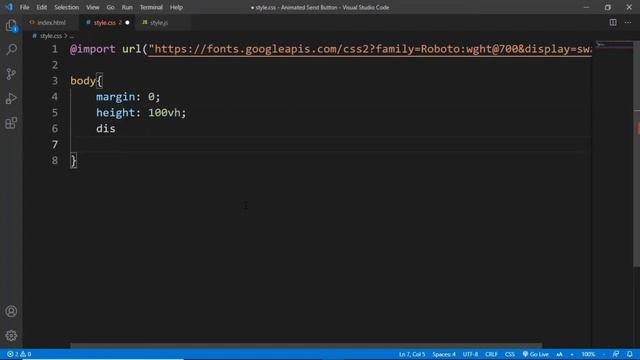Image resolution: width=640 pixels, height=360 pixels.
Task: Switch to the style.css tab
Action: coord(104,22)
